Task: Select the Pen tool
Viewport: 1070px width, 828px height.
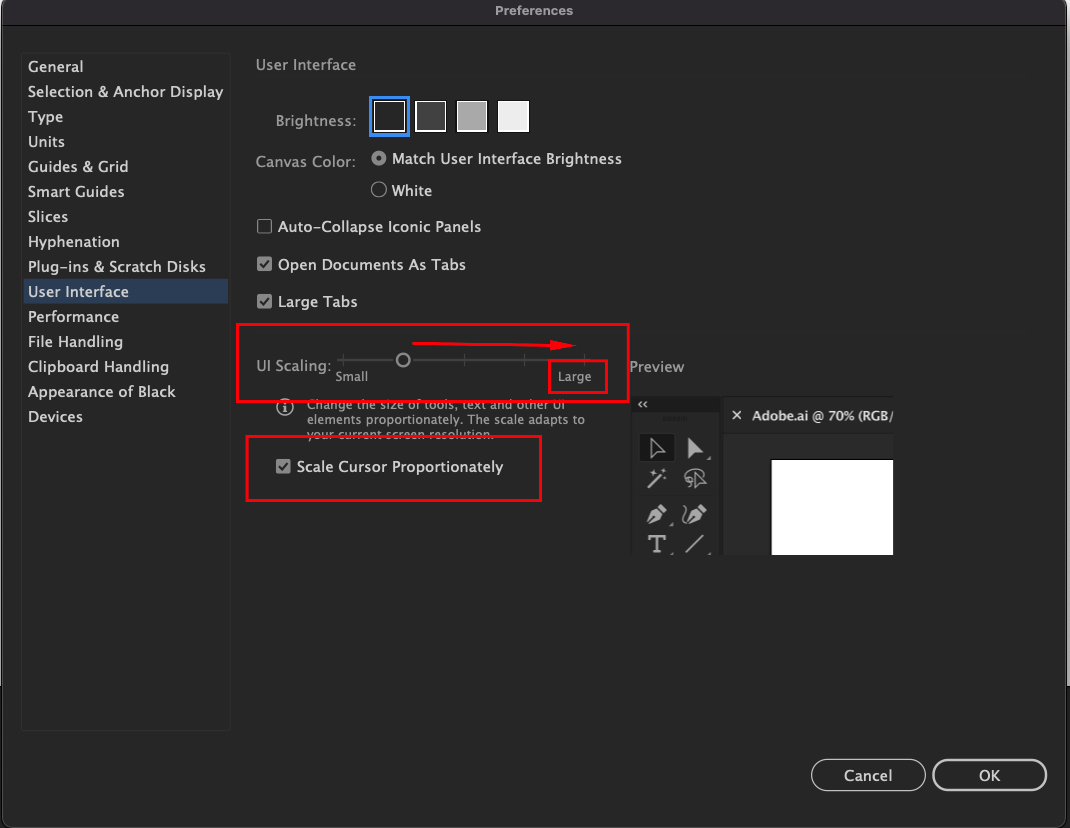Action: click(x=657, y=514)
